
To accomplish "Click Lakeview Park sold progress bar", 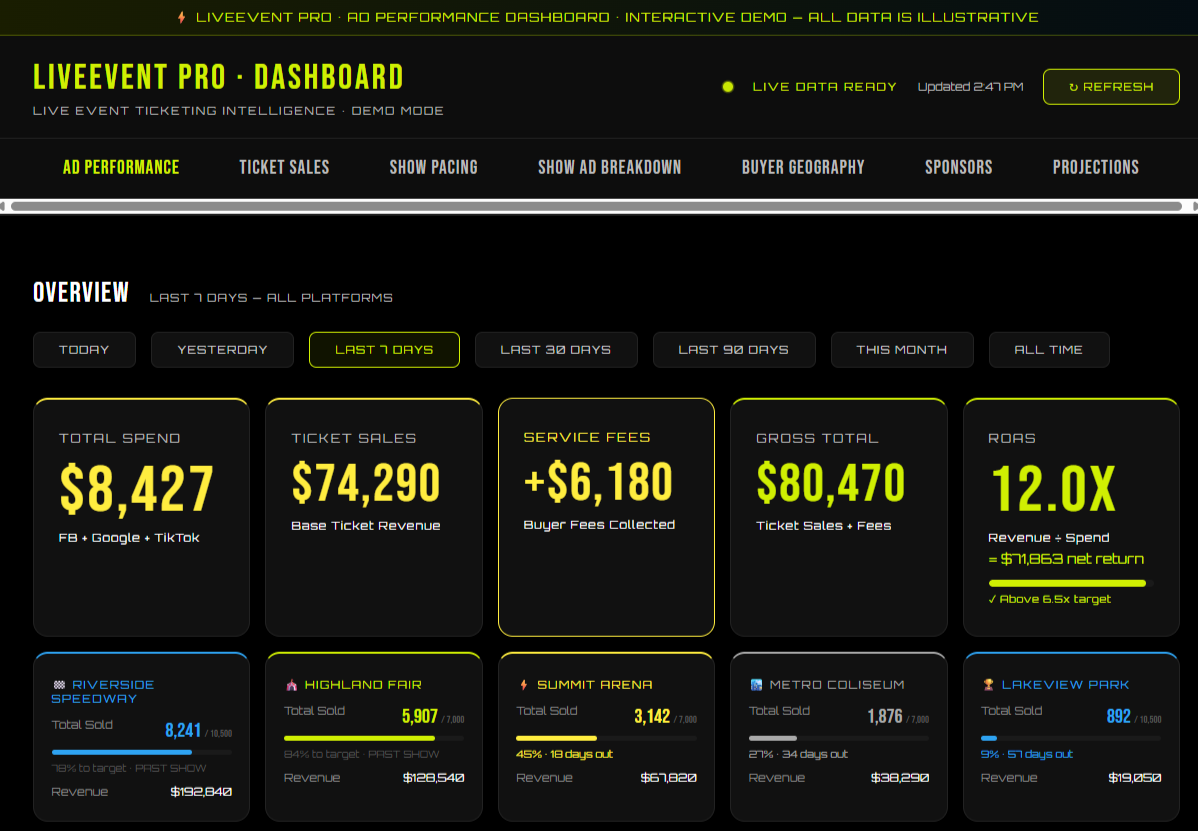I will coord(1070,739).
